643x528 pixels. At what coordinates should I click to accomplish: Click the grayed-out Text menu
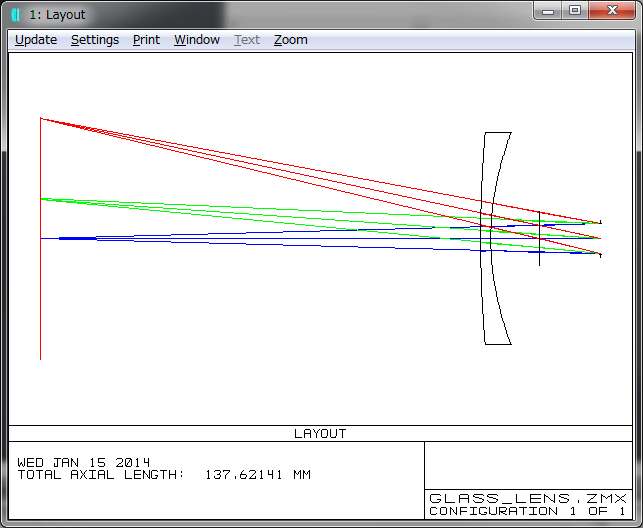tap(247, 40)
